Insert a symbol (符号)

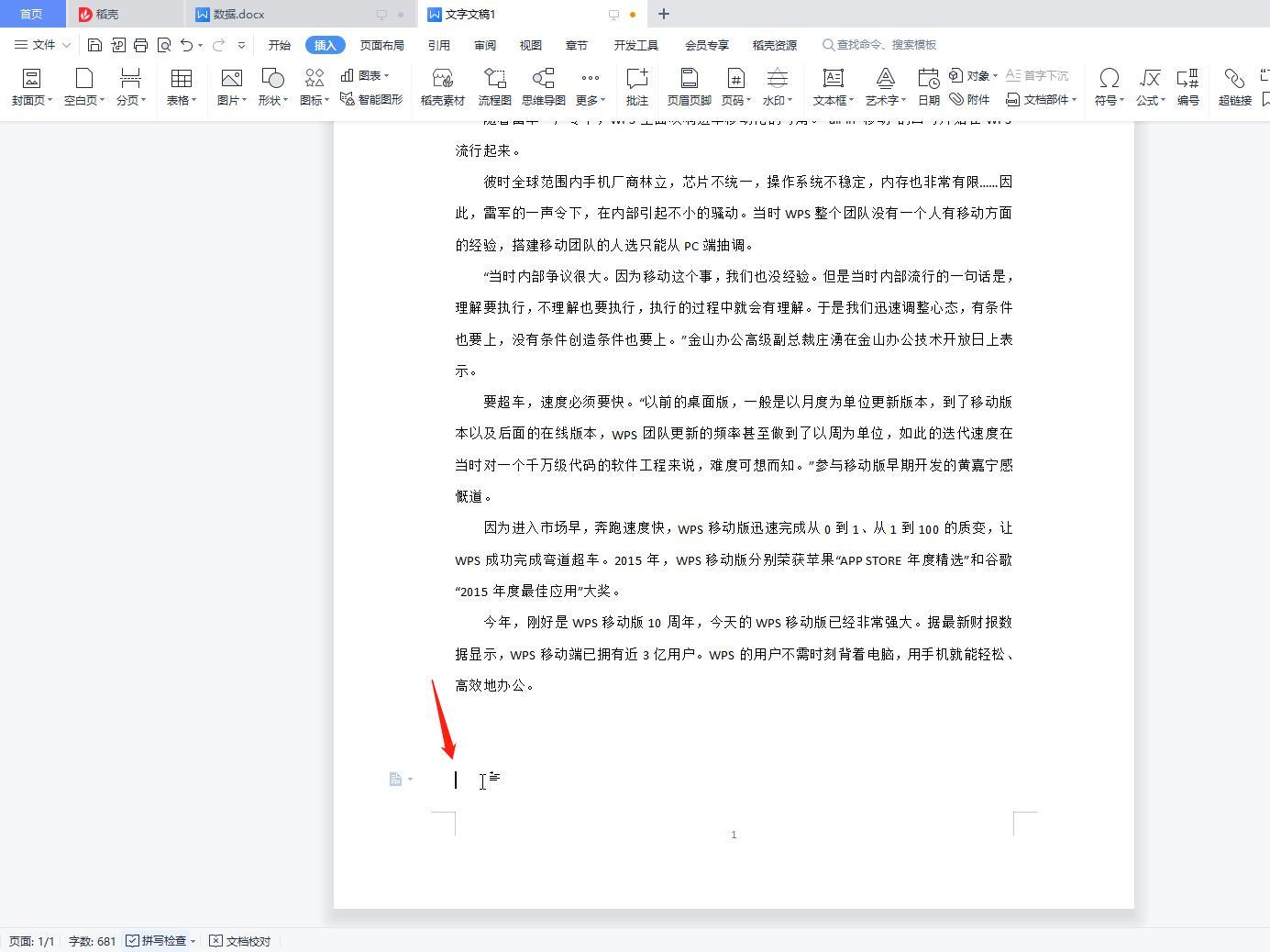(x=1109, y=87)
